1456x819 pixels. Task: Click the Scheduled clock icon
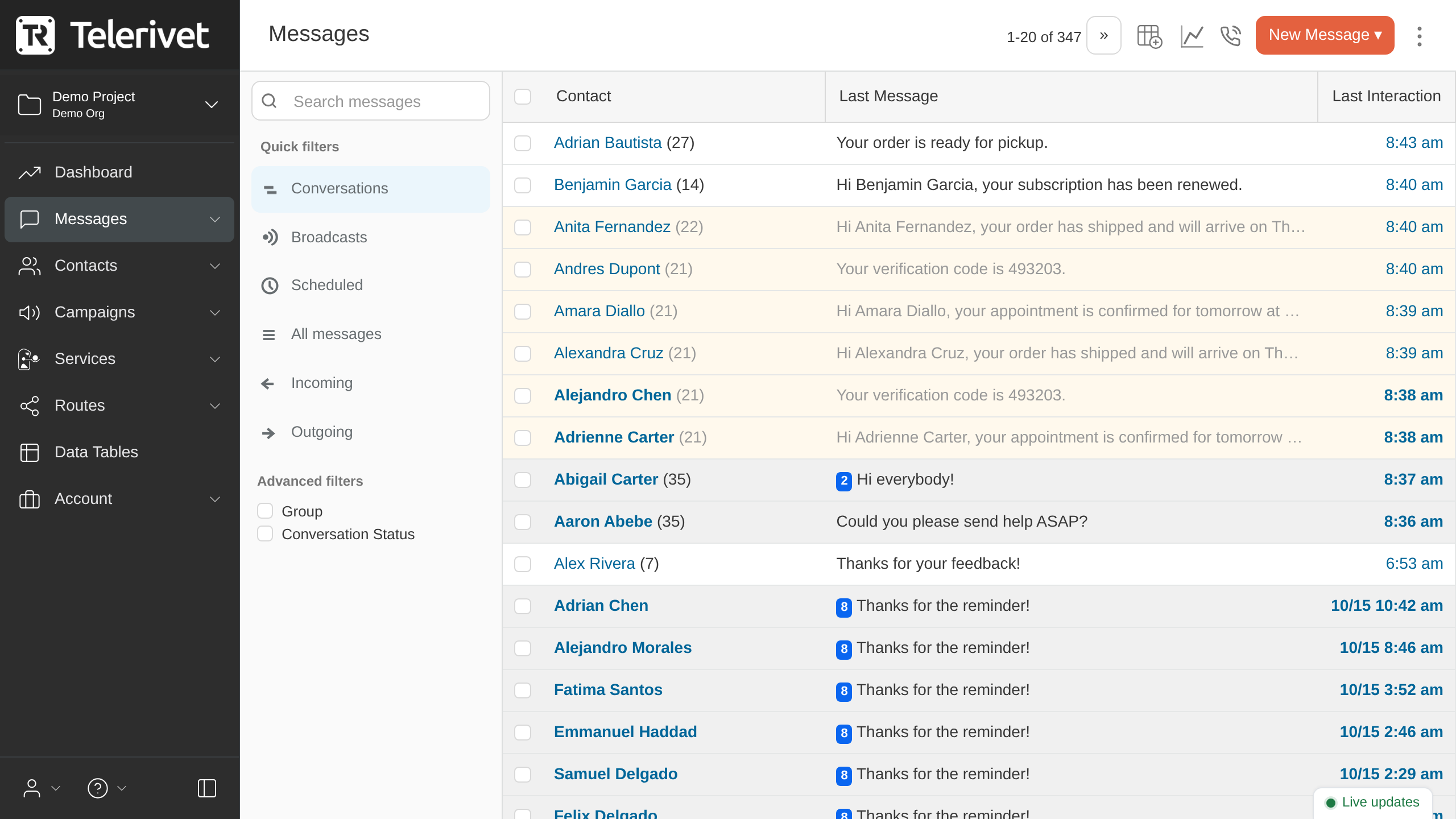point(270,286)
